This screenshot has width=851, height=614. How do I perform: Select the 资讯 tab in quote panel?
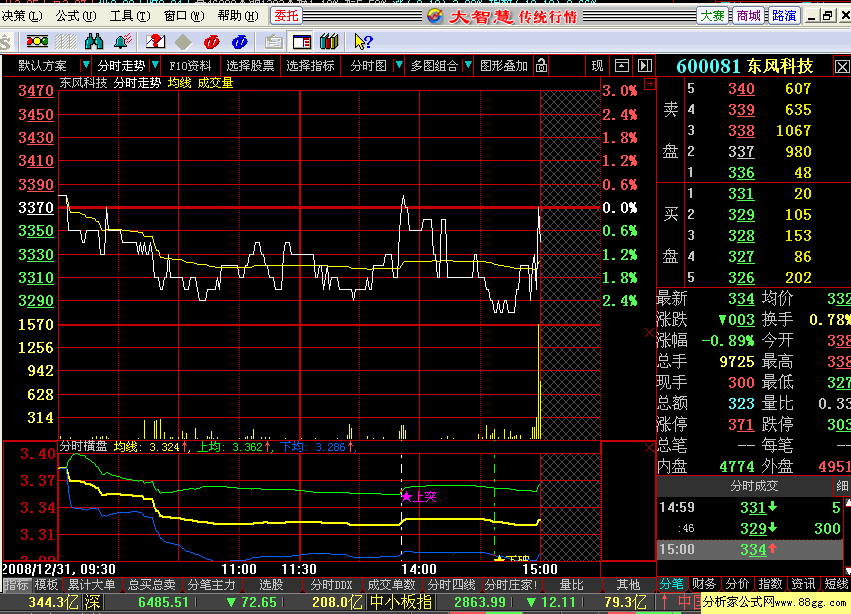(x=803, y=584)
